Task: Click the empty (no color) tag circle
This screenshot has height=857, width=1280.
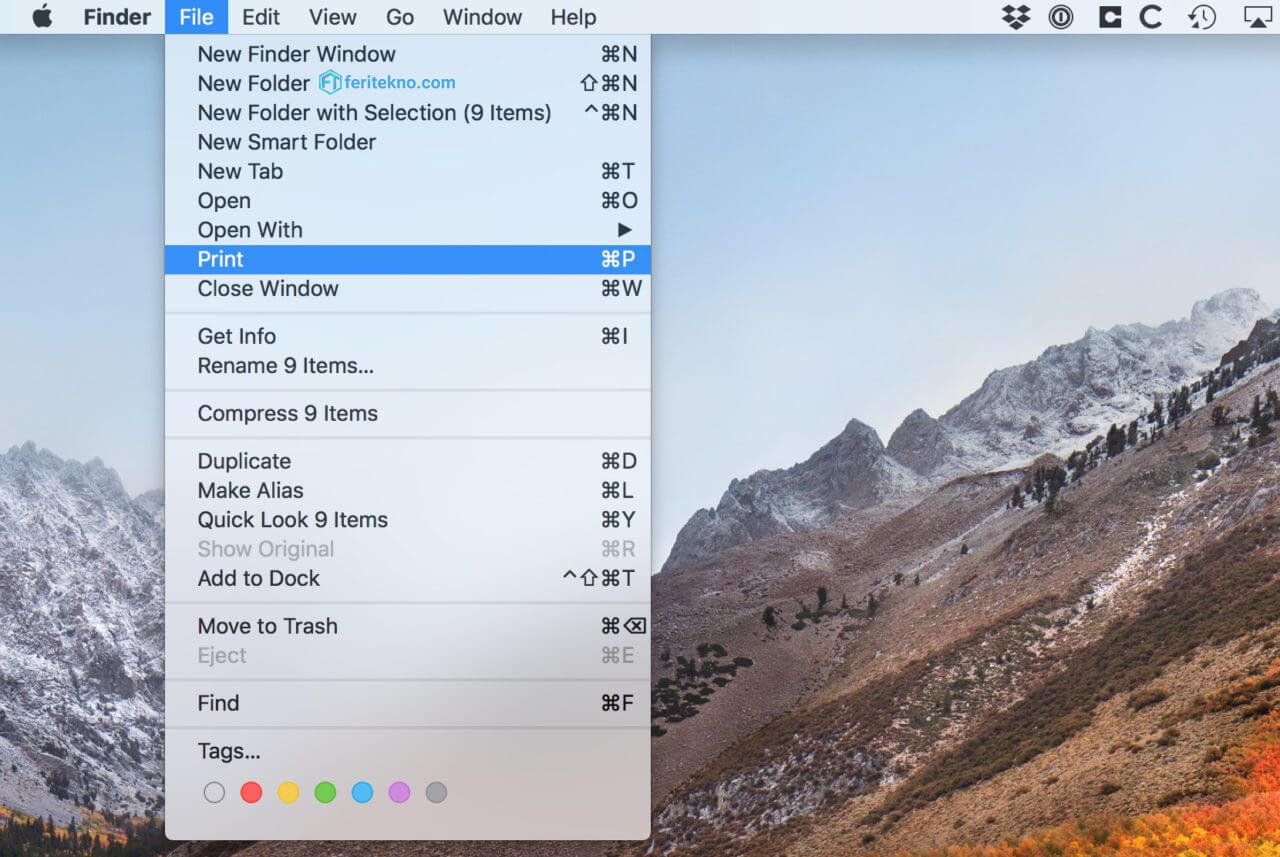Action: point(214,793)
